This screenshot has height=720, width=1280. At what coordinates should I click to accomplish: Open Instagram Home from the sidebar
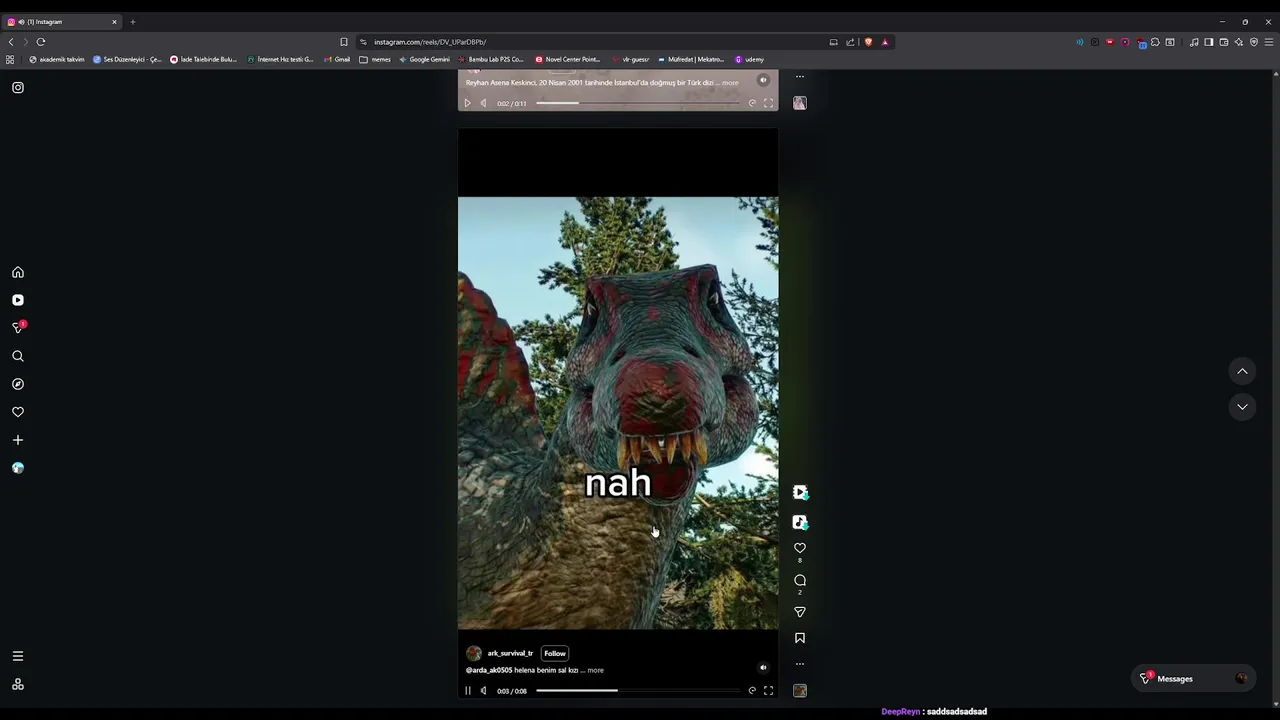pos(18,272)
